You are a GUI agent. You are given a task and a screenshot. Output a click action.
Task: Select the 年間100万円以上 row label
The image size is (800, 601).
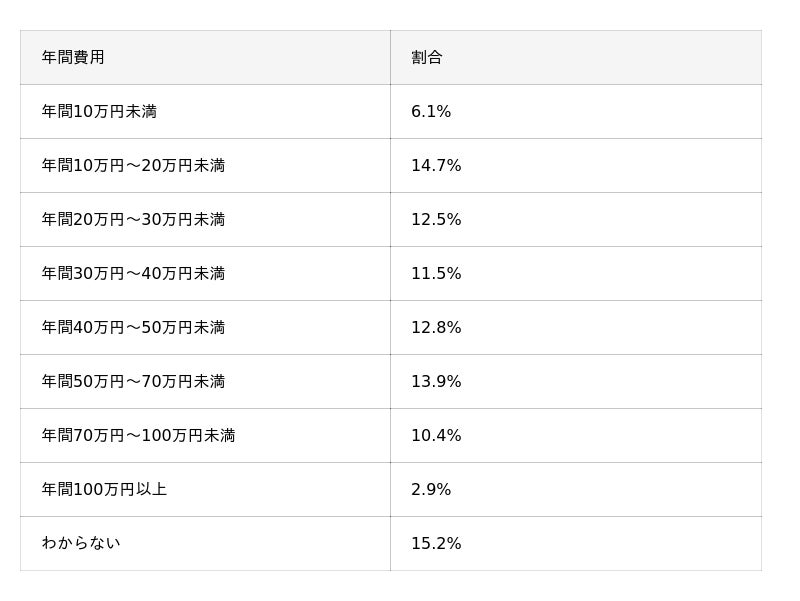104,490
